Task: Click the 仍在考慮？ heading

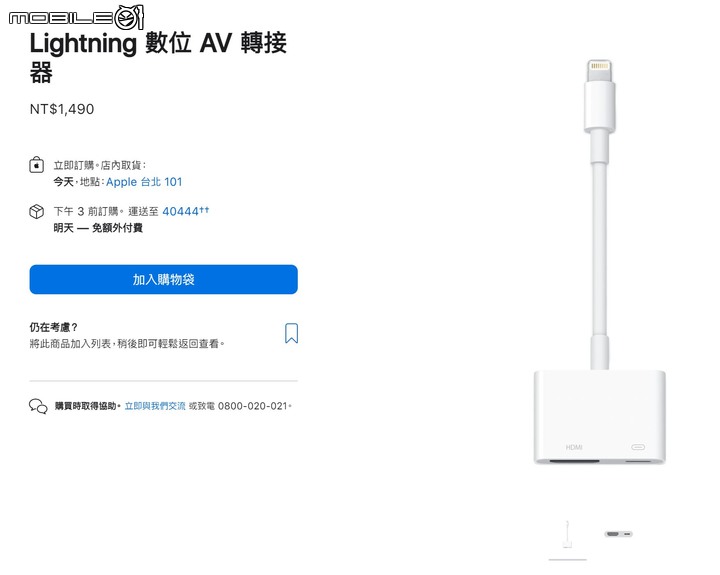Action: pos(54,327)
